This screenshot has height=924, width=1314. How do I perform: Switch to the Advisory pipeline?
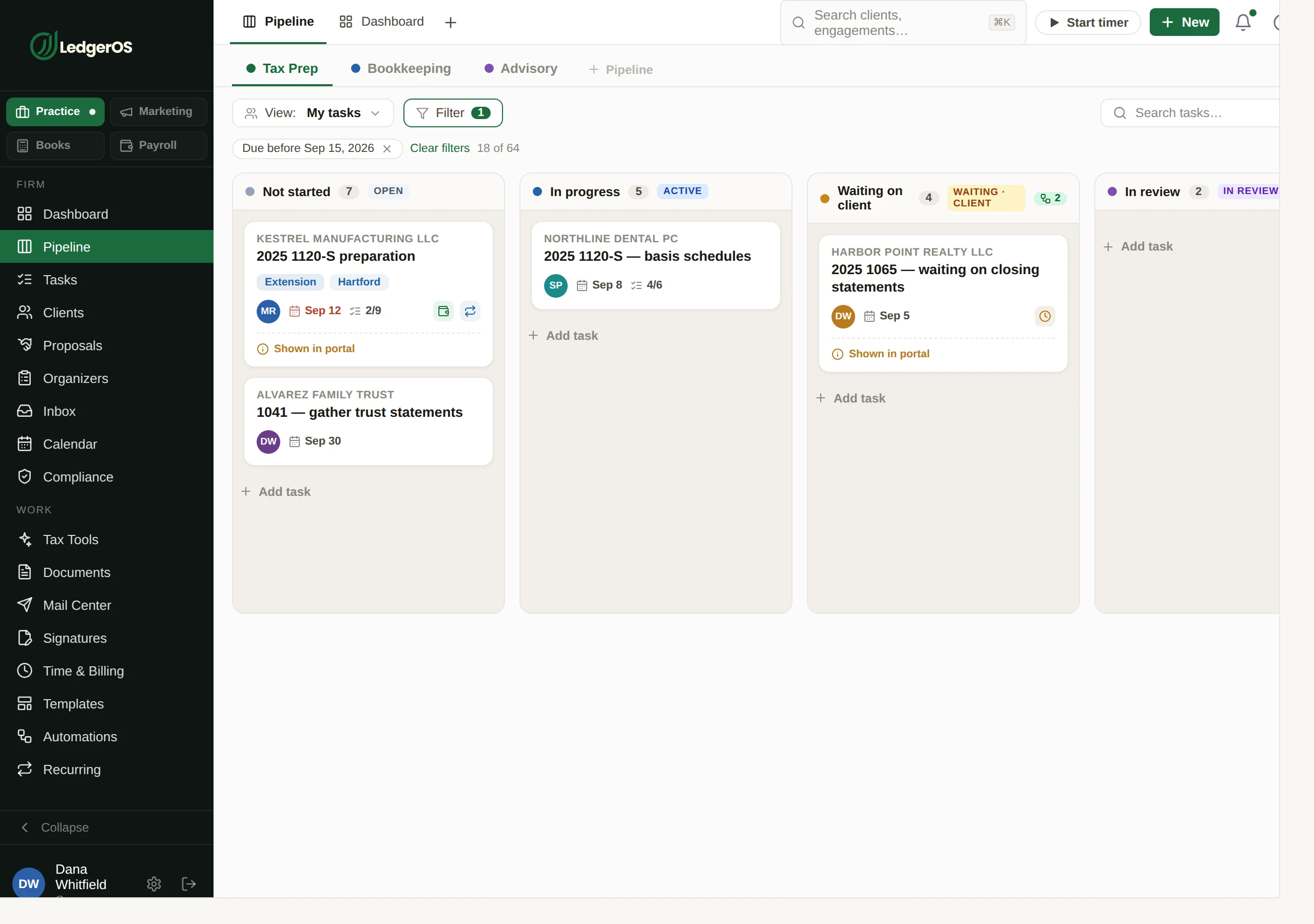(x=521, y=69)
